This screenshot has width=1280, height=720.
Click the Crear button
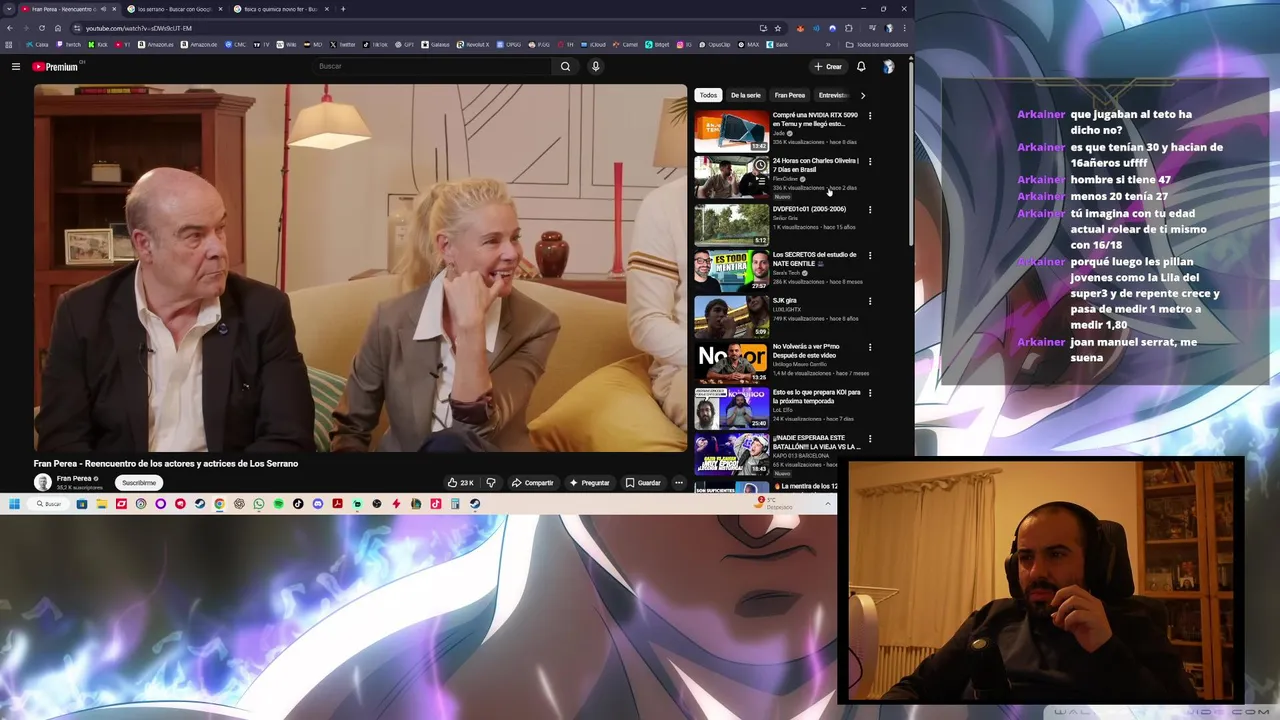828,67
